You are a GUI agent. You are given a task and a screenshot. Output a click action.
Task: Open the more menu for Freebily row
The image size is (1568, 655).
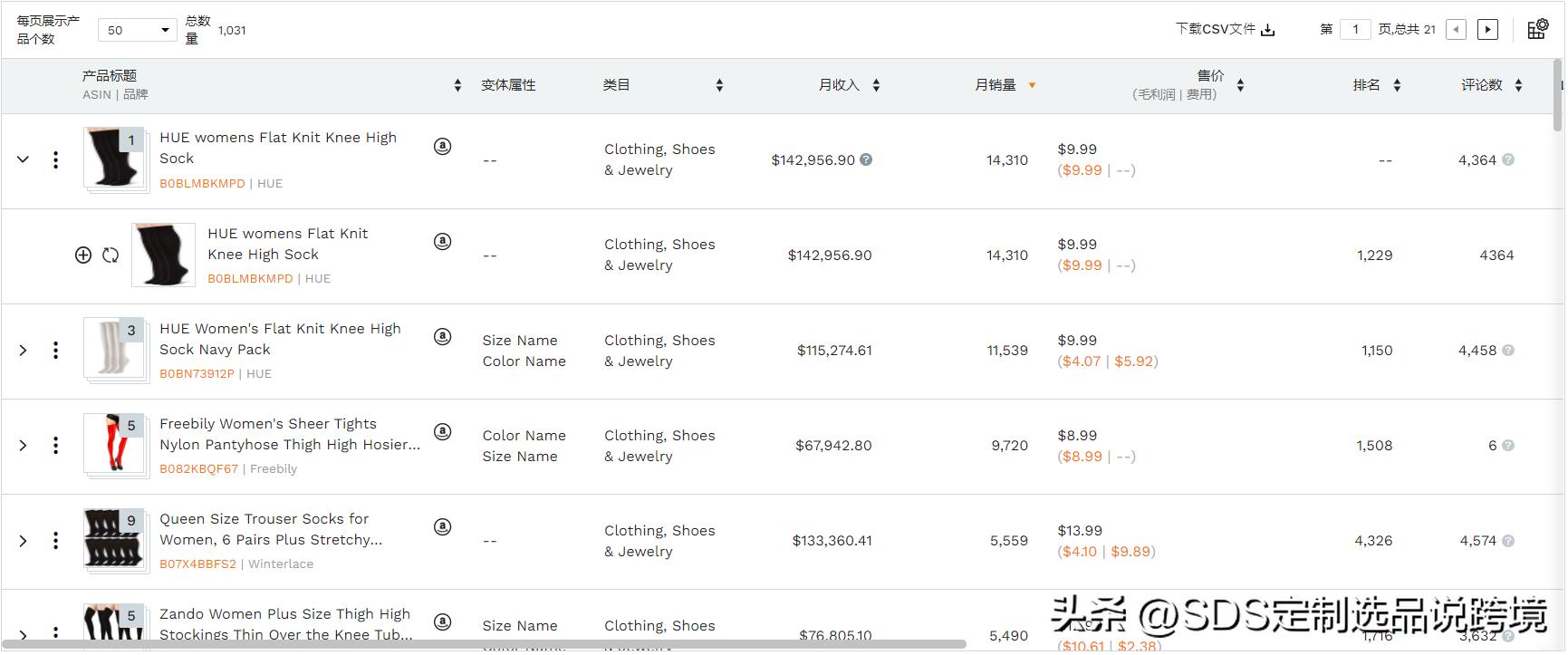click(56, 446)
